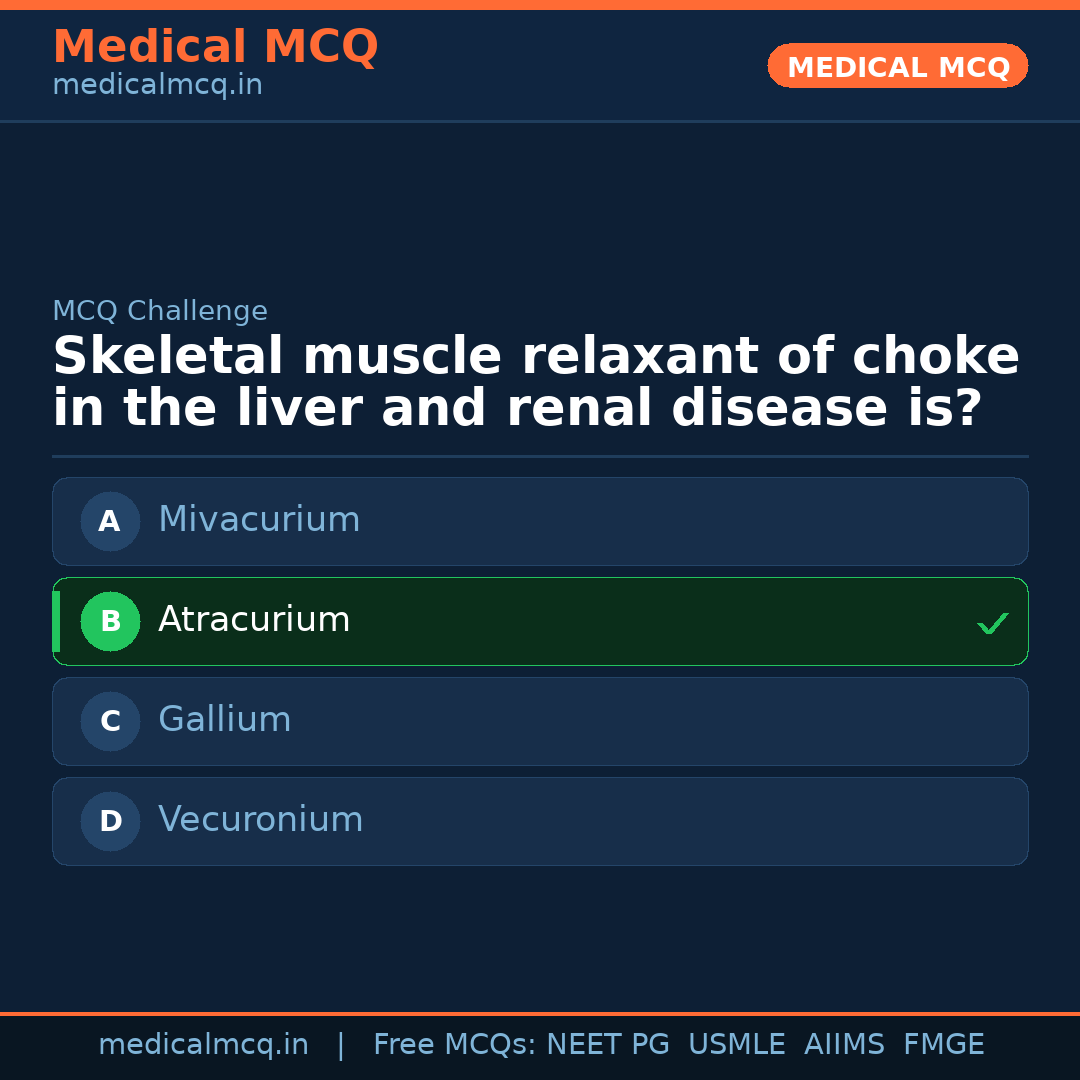This screenshot has width=1080, height=1080.
Task: Visit the medicalmcq.in link in header
Action: click(157, 85)
